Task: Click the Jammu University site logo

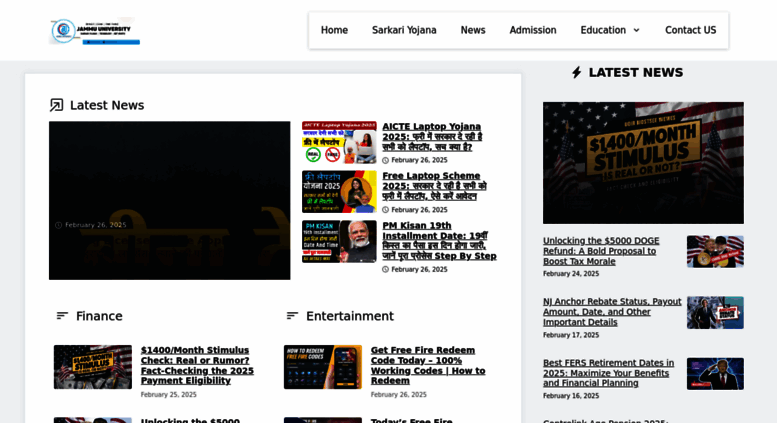Action: pos(94,31)
